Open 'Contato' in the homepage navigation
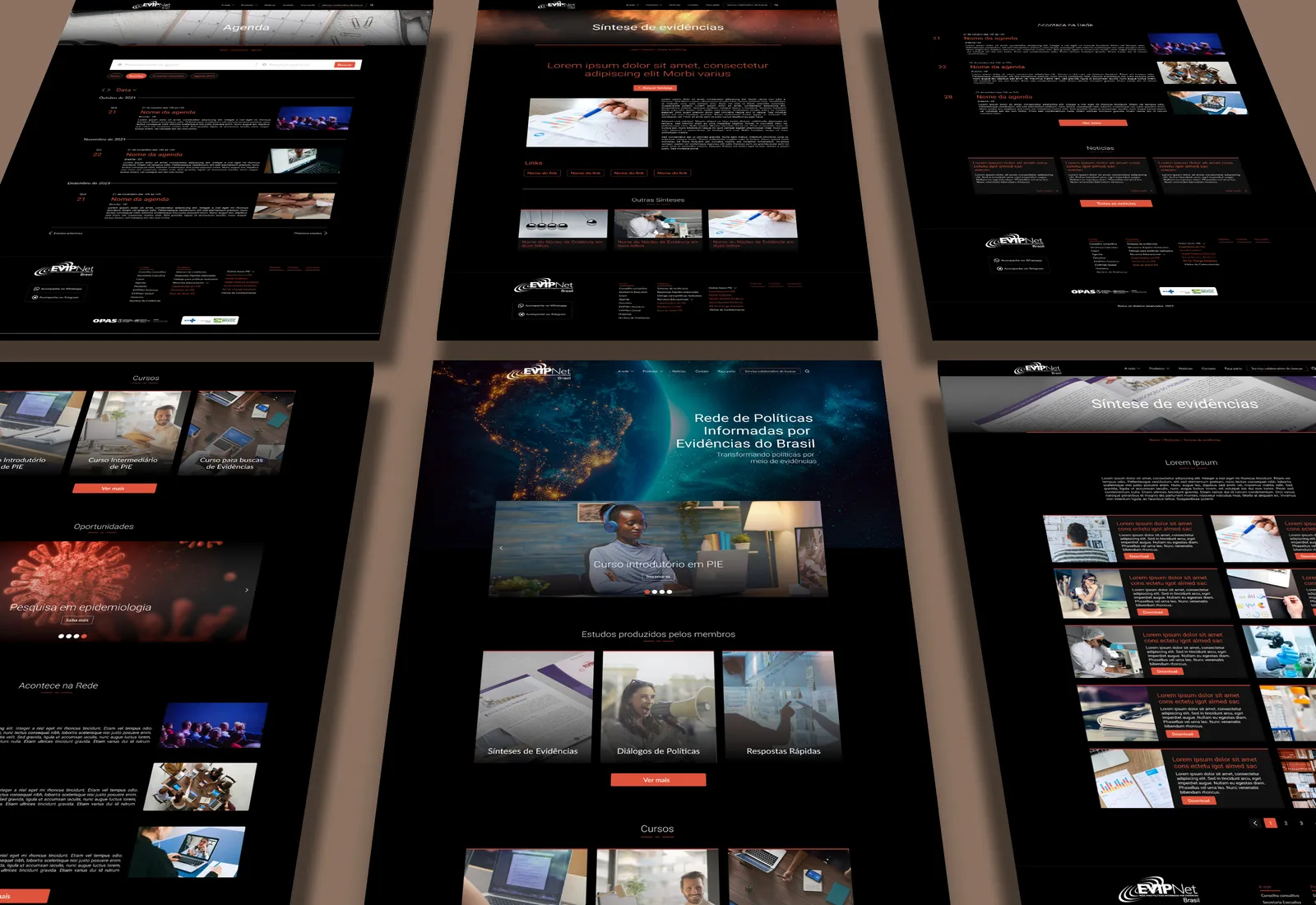 (x=702, y=371)
